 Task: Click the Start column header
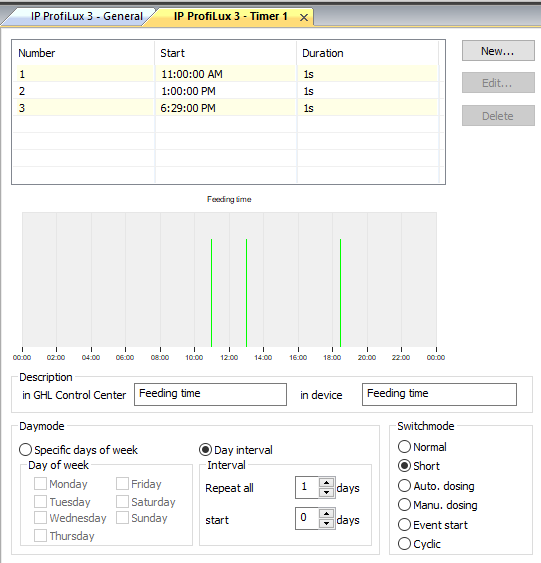pos(172,53)
